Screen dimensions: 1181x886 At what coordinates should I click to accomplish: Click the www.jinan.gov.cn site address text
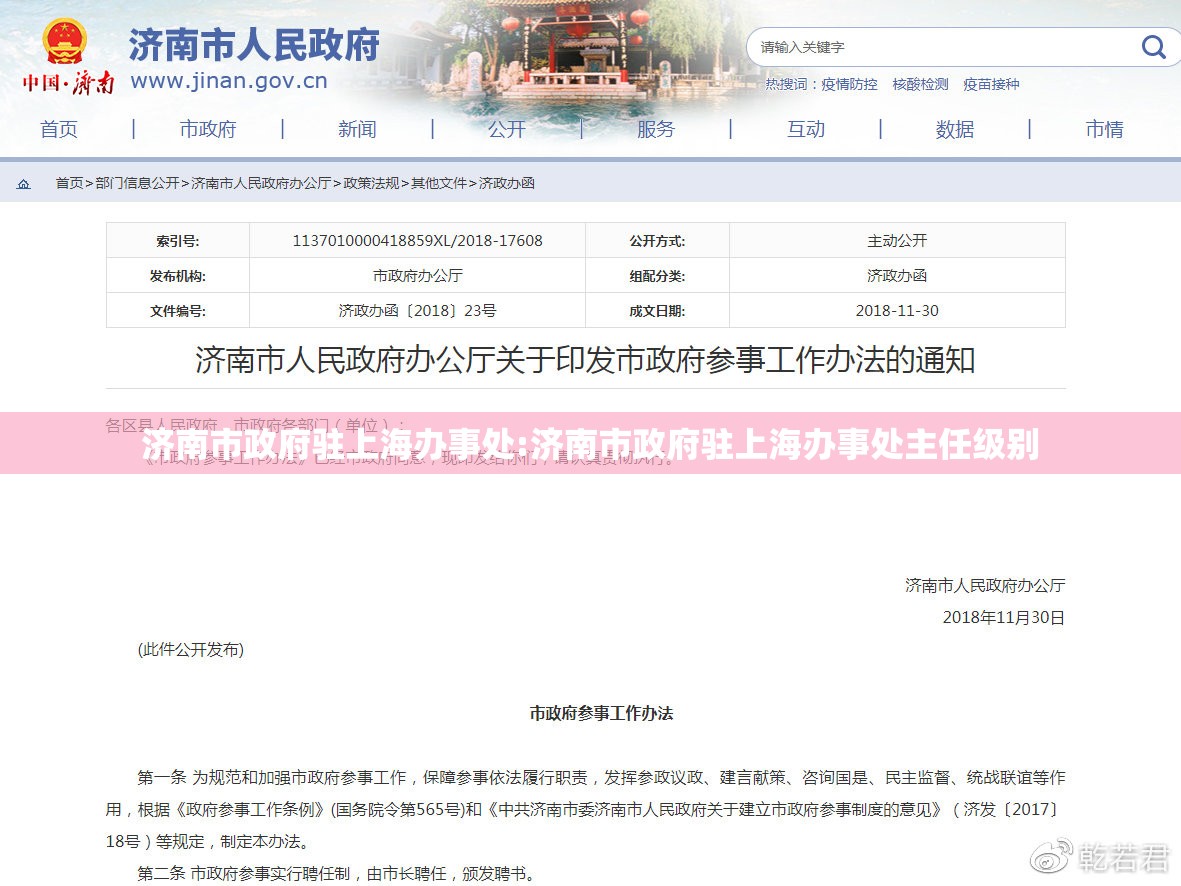(x=229, y=81)
